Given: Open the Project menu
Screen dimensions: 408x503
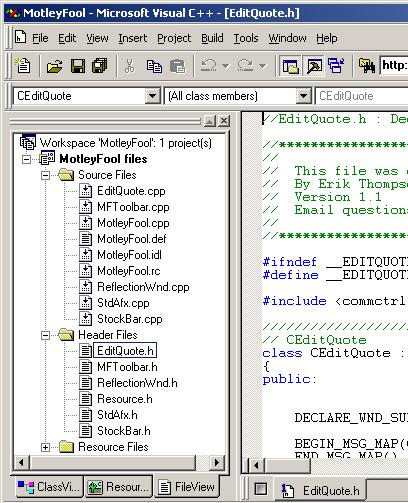Looking at the screenshot, I should pos(174,38).
